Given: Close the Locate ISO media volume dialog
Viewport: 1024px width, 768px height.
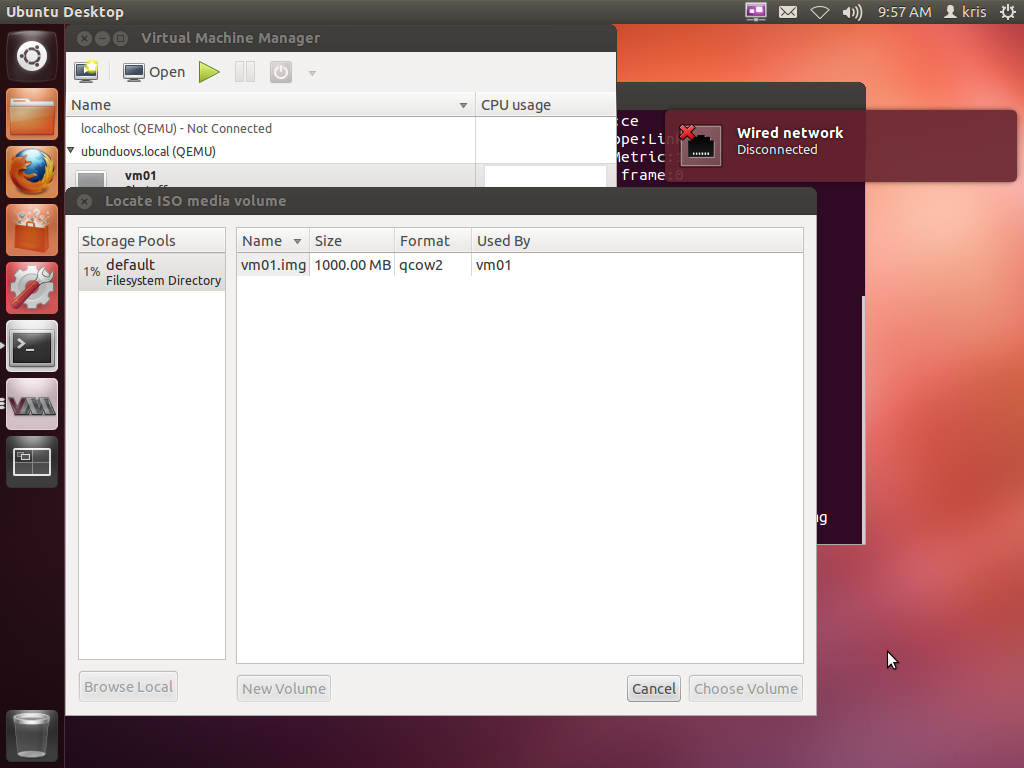Looking at the screenshot, I should 84,201.
